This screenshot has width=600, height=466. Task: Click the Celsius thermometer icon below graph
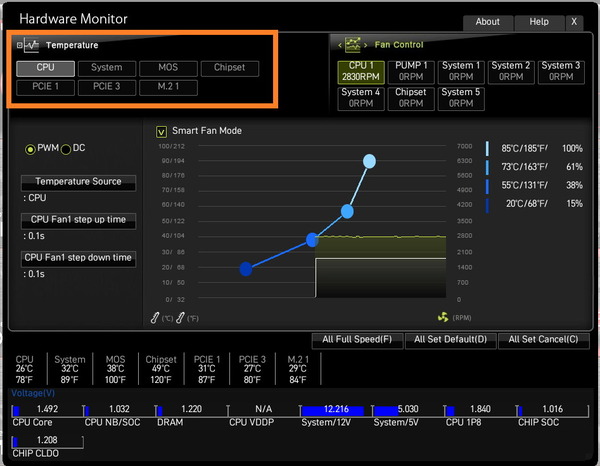(x=155, y=318)
